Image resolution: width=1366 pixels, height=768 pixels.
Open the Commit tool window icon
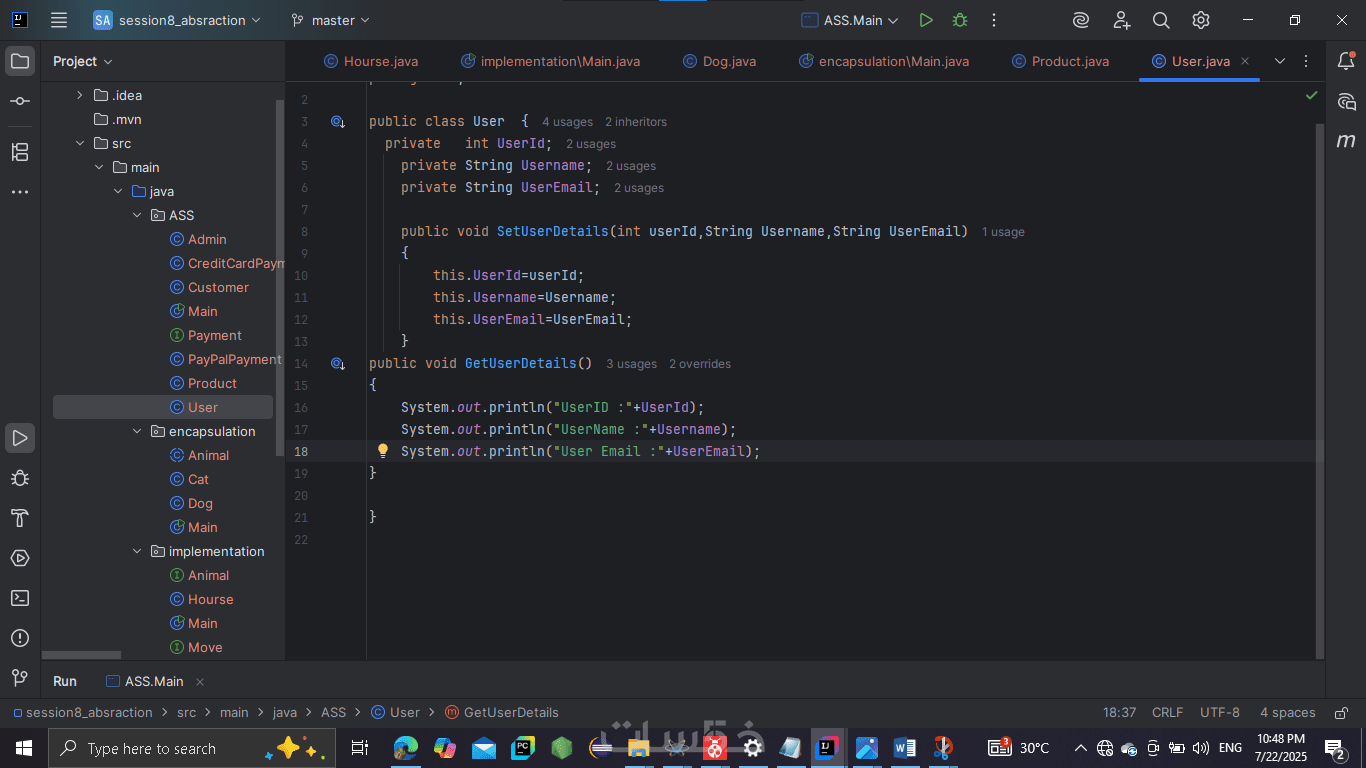(x=20, y=102)
